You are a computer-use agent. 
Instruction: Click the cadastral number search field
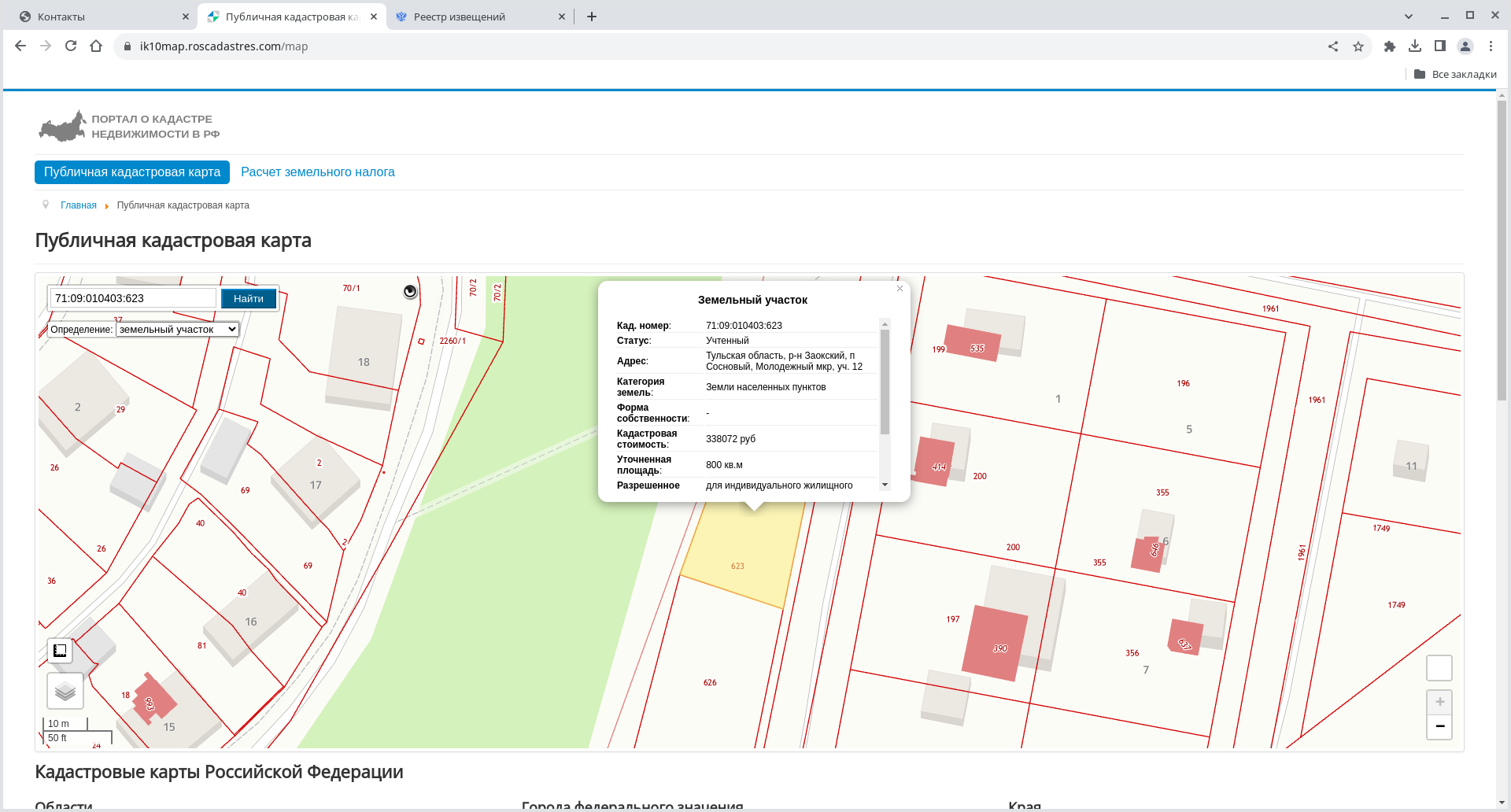click(132, 299)
